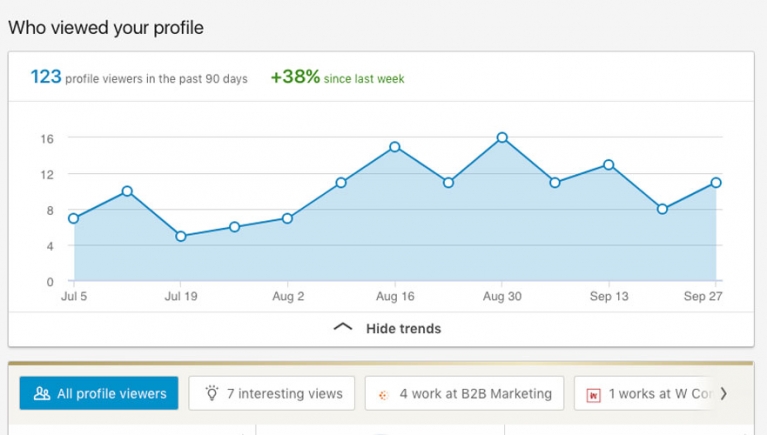Image resolution: width=767 pixels, height=435 pixels.
Task: Click the W Company red logo icon
Action: (593, 394)
